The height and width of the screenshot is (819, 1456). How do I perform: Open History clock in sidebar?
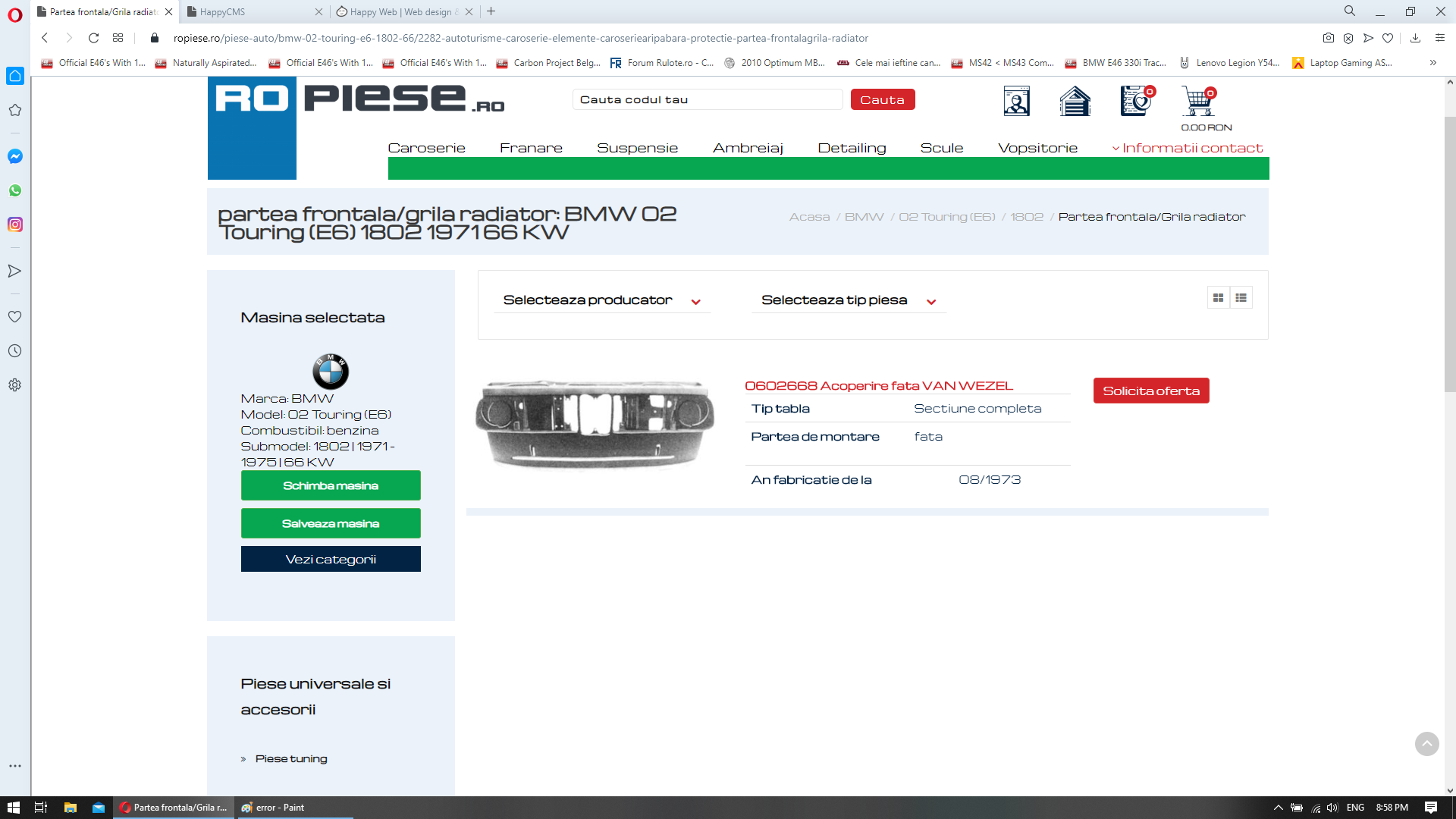pyautogui.click(x=14, y=350)
